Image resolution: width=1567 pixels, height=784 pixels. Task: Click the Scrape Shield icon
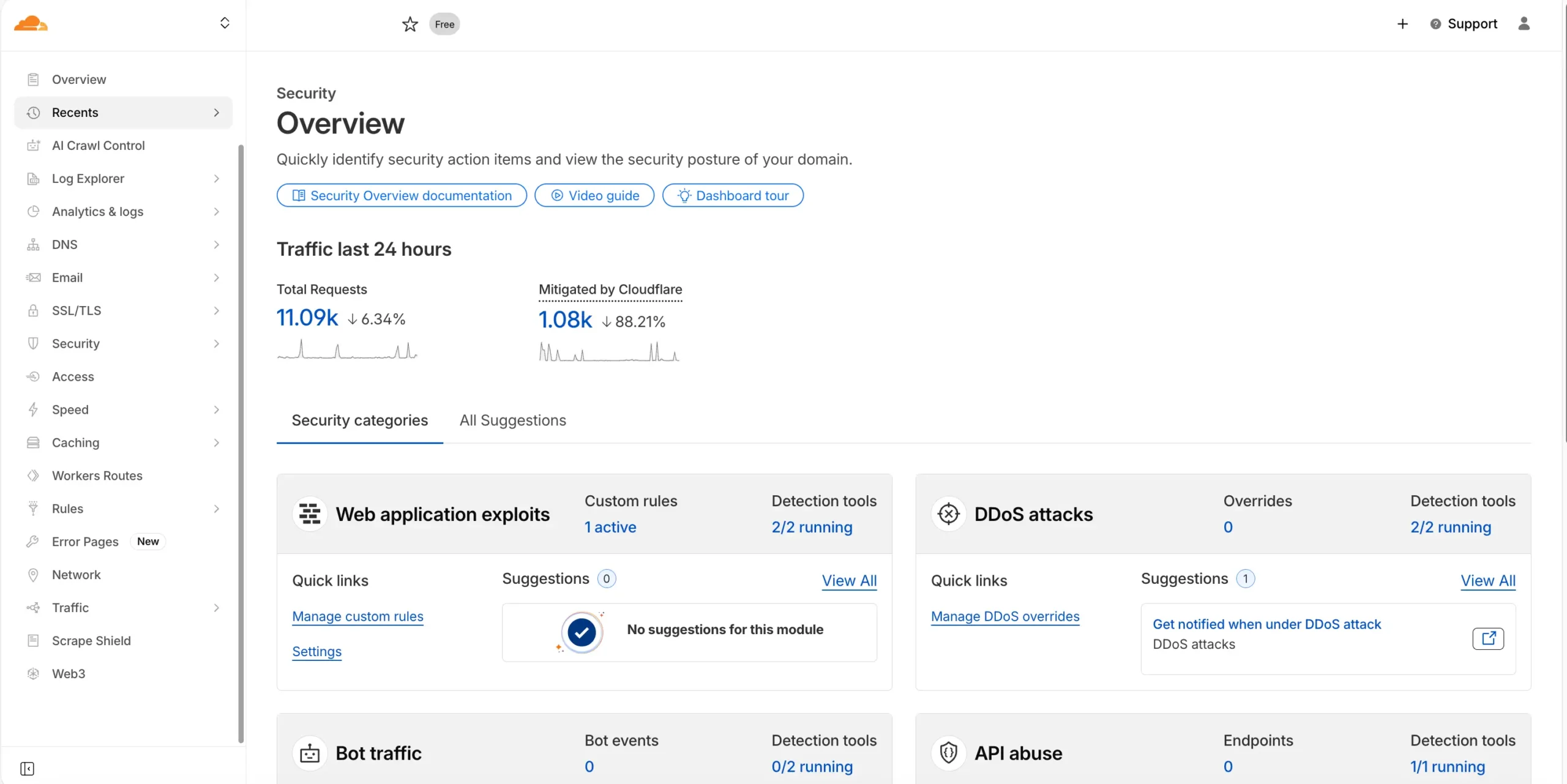33,641
